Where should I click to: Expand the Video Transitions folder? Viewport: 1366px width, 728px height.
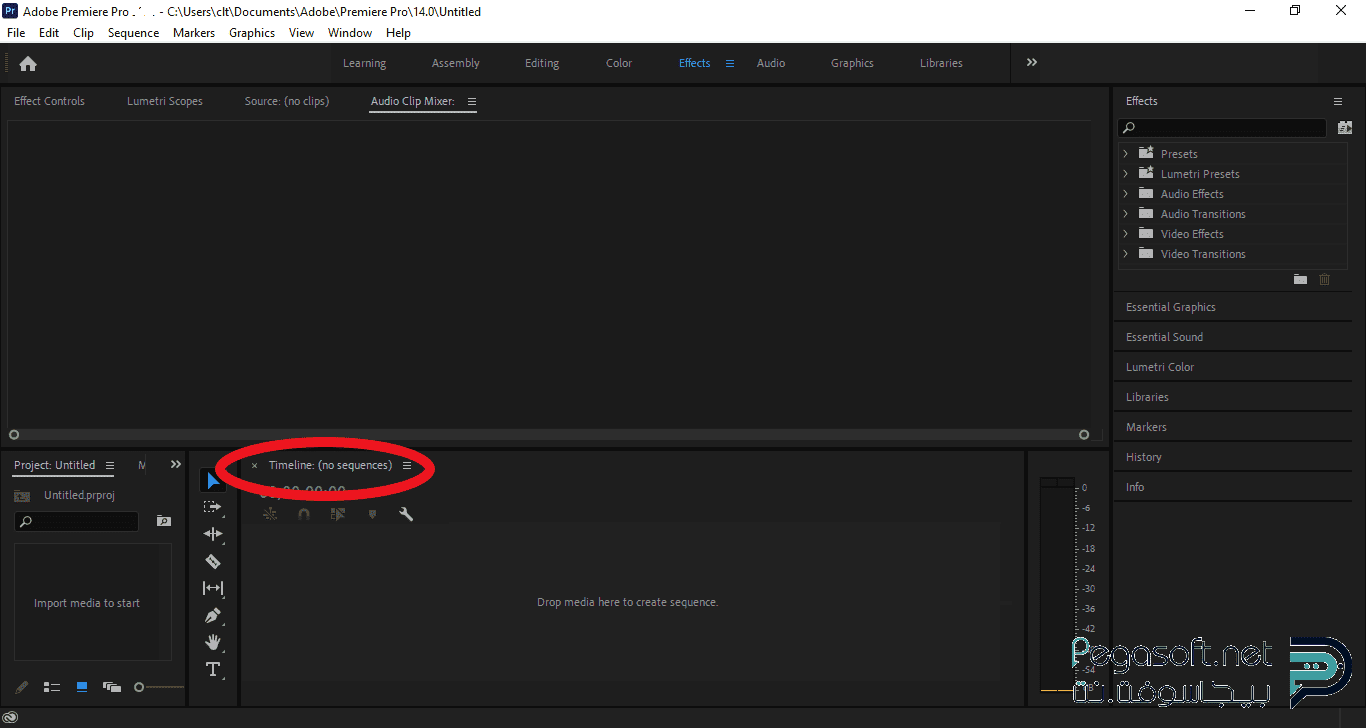[x=1125, y=254]
